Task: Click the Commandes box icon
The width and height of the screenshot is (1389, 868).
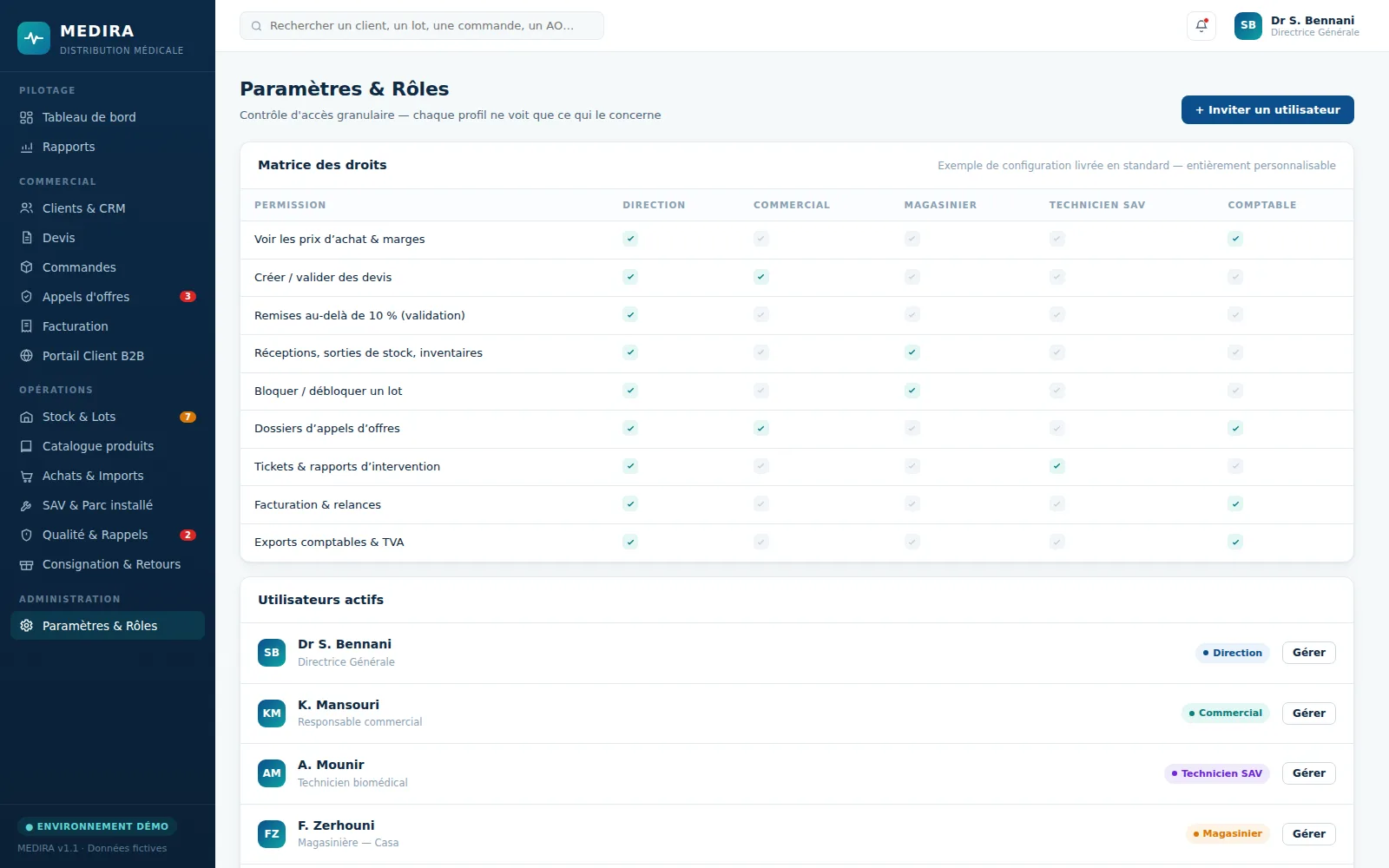Action: 27,267
